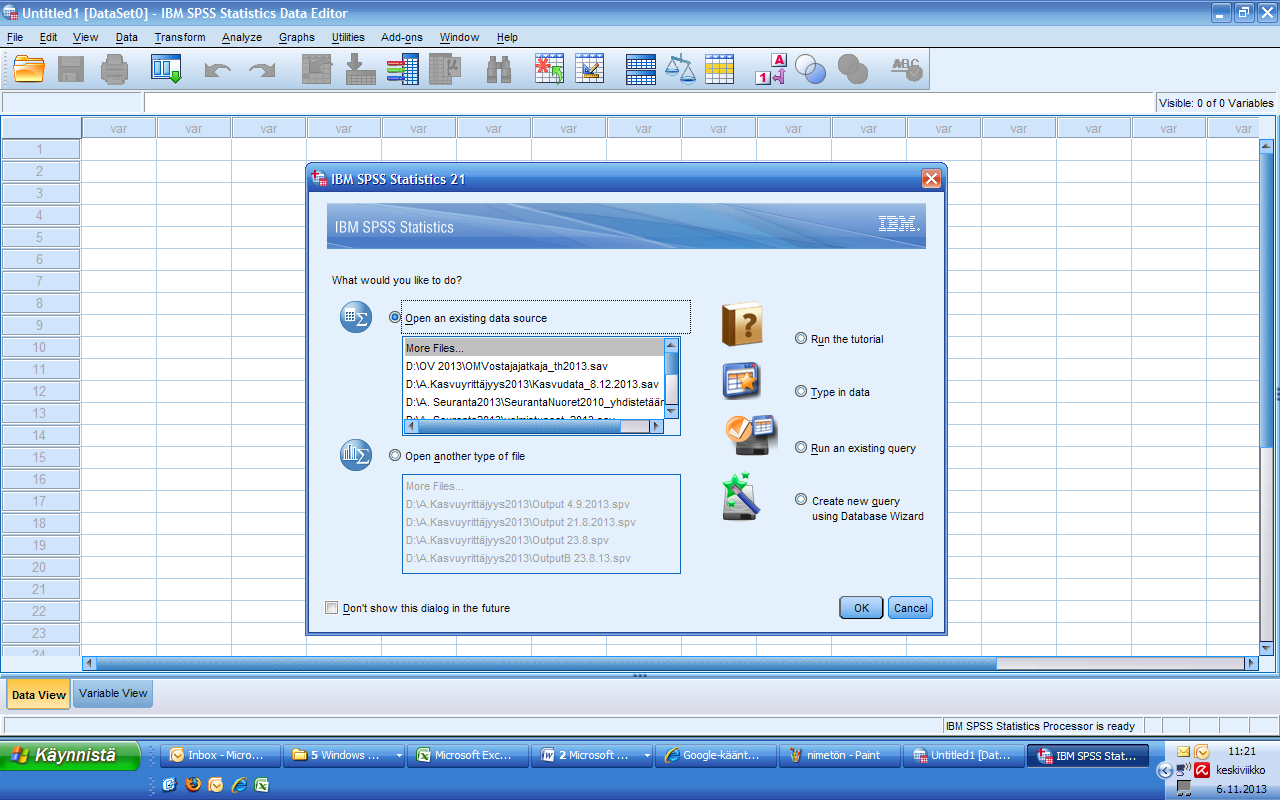Click the Insert variable icon
The height and width of the screenshot is (800, 1280).
click(589, 69)
